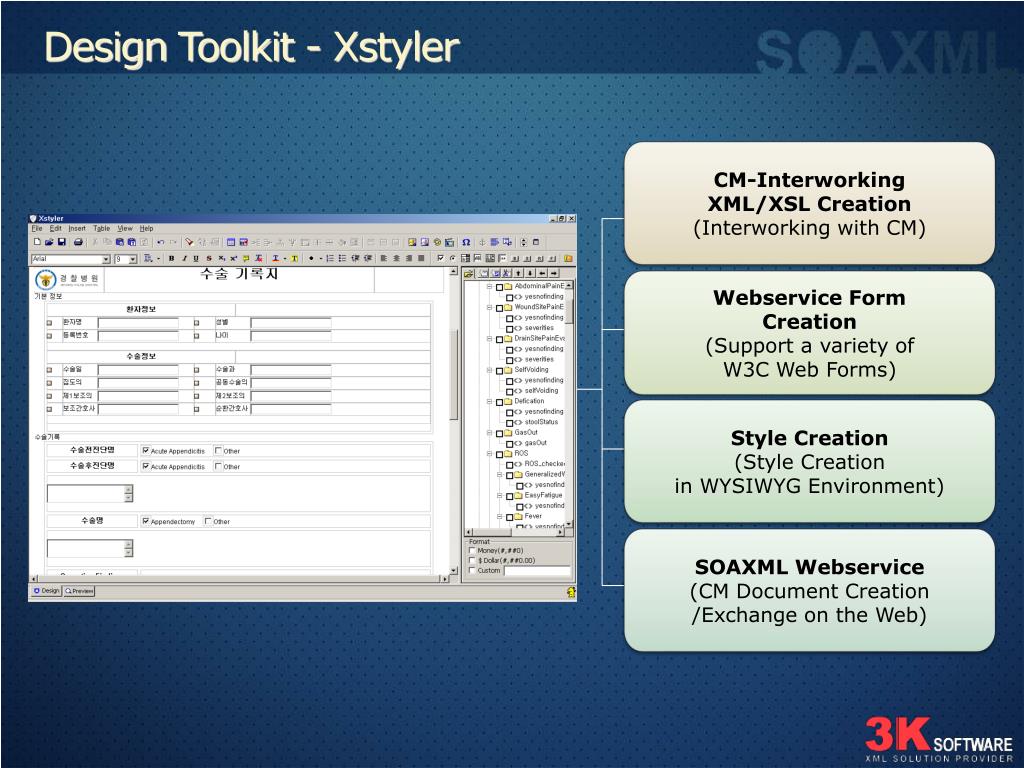The height and width of the screenshot is (768, 1024).
Task: Click the Italic formatting icon
Action: tap(184, 259)
